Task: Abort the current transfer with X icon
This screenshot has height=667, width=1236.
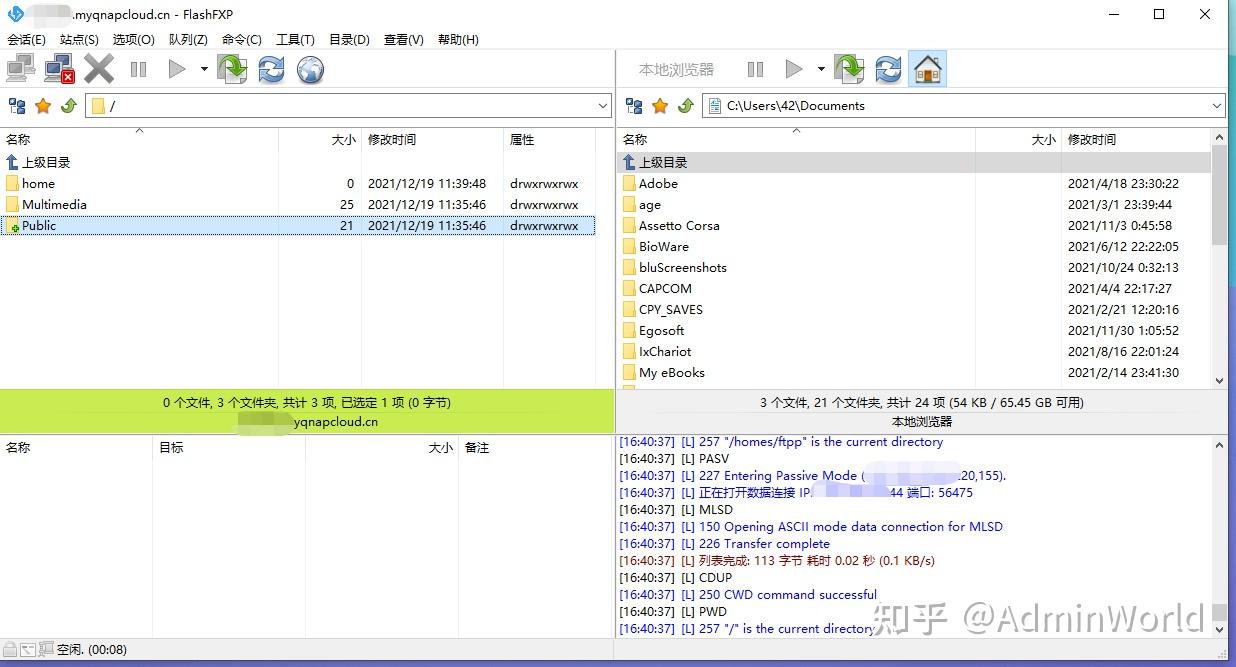Action: (97, 68)
